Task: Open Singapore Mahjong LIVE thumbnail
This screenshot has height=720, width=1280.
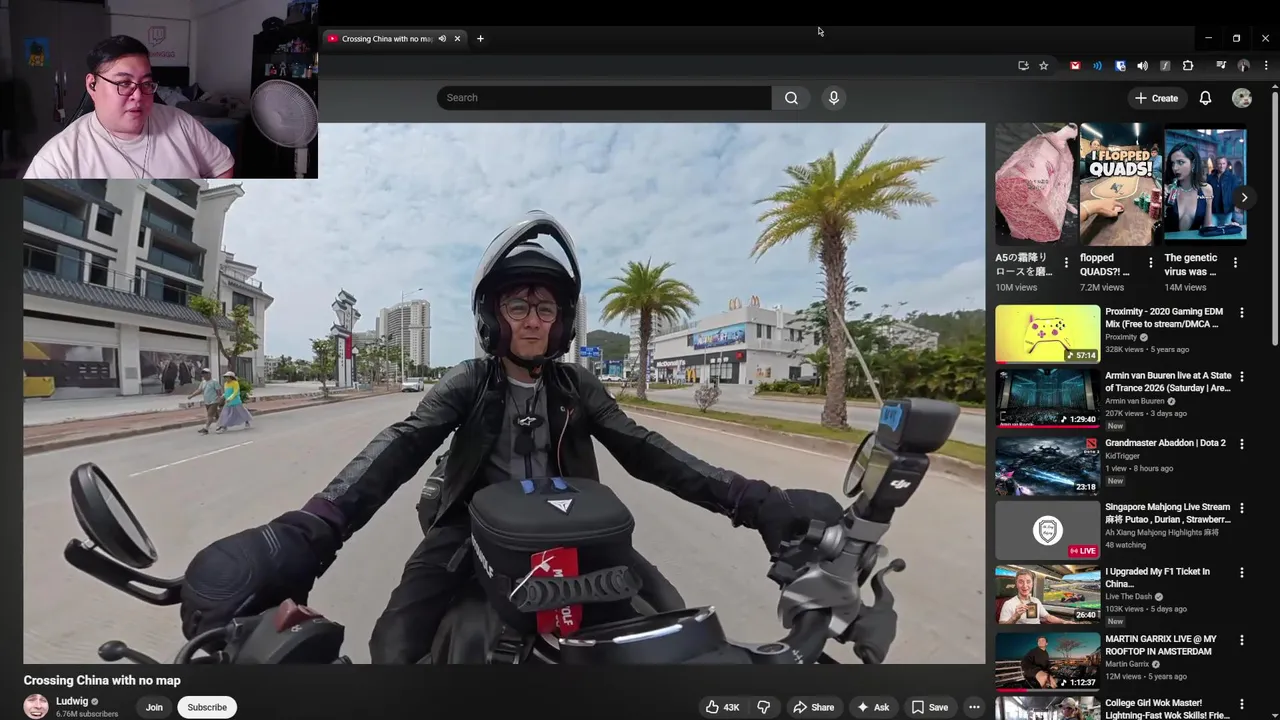Action: click(x=1047, y=529)
